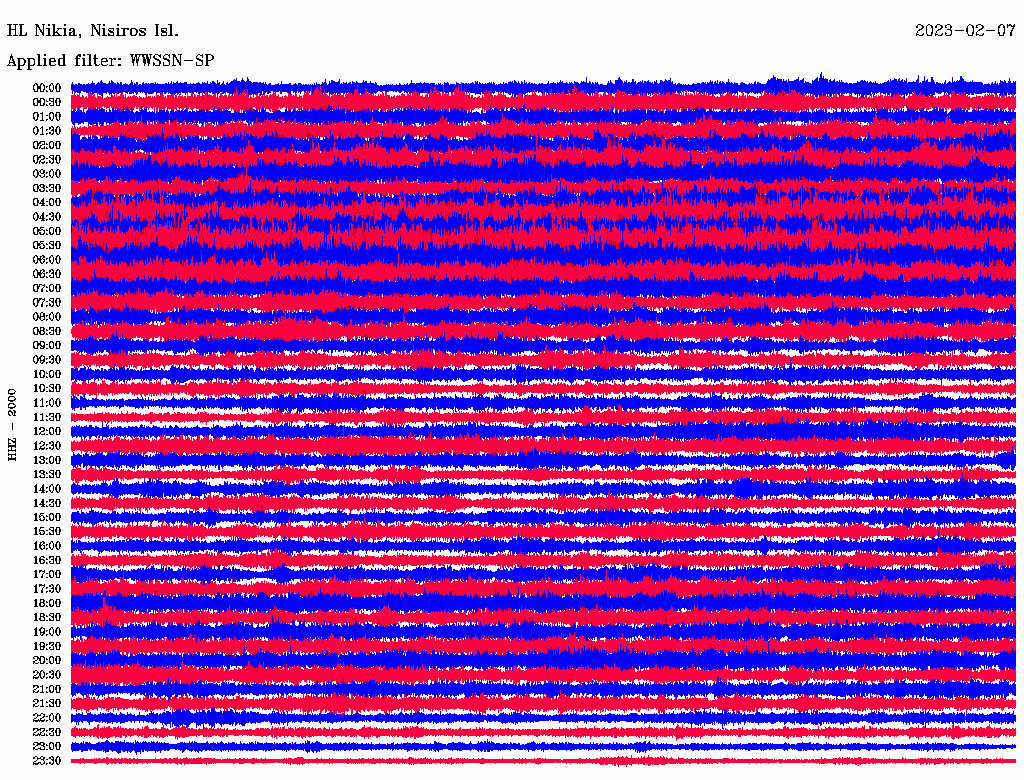
Task: Select the 09:30 time label
Action: click(x=47, y=360)
